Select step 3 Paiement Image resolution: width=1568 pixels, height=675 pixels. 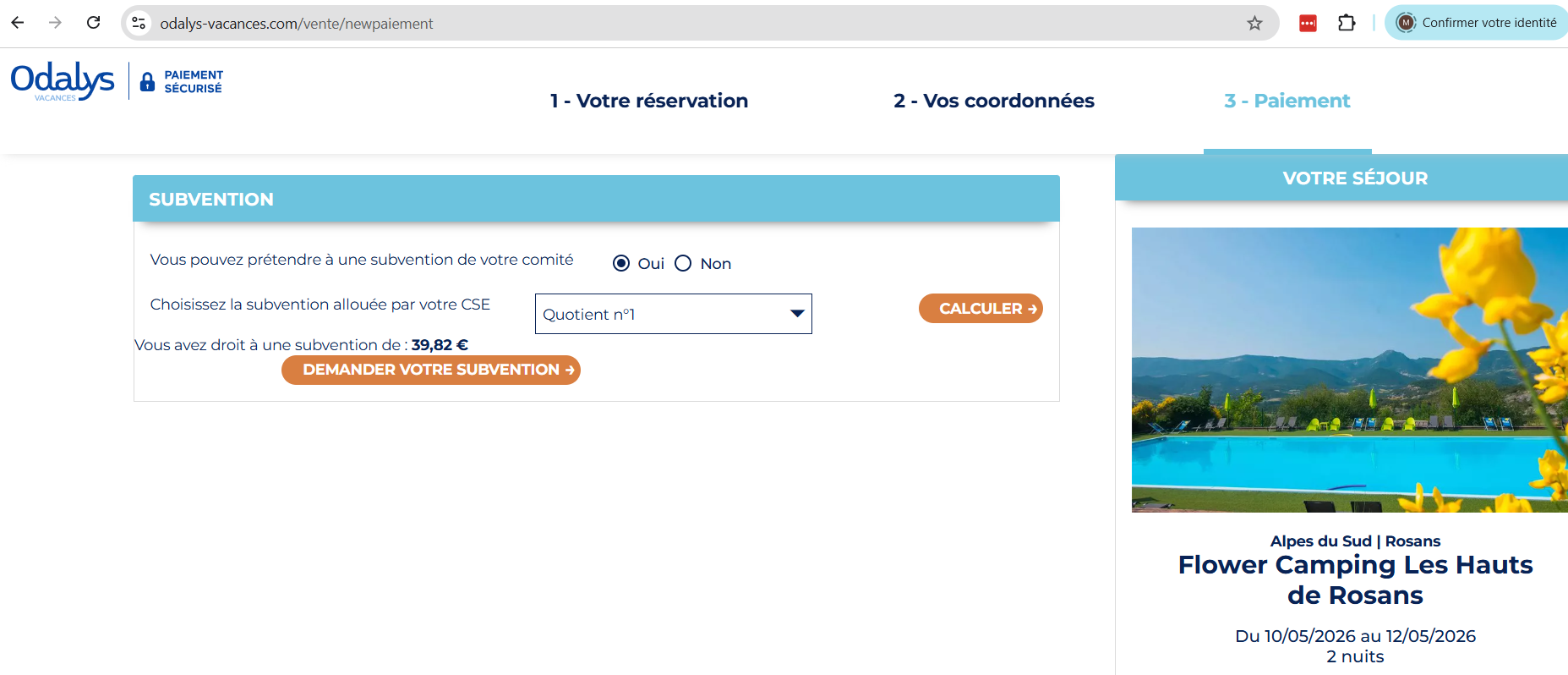[1287, 101]
